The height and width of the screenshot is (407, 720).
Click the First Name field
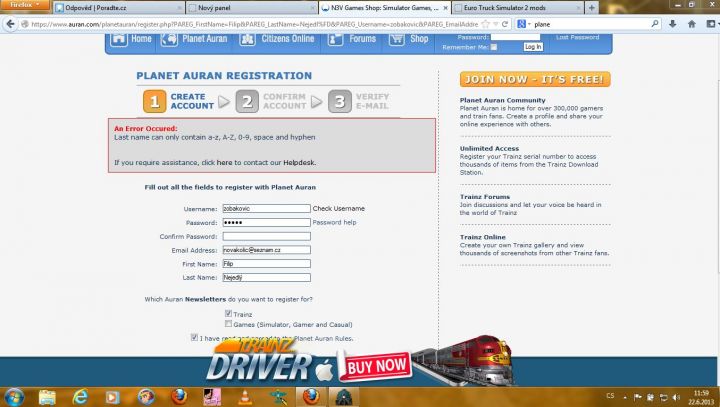(266, 264)
